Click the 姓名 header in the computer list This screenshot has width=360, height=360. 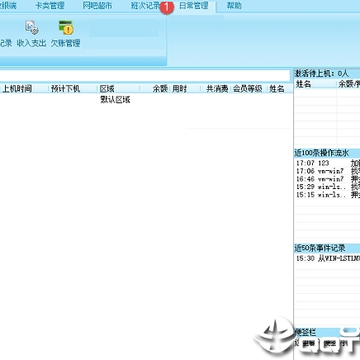(277, 89)
